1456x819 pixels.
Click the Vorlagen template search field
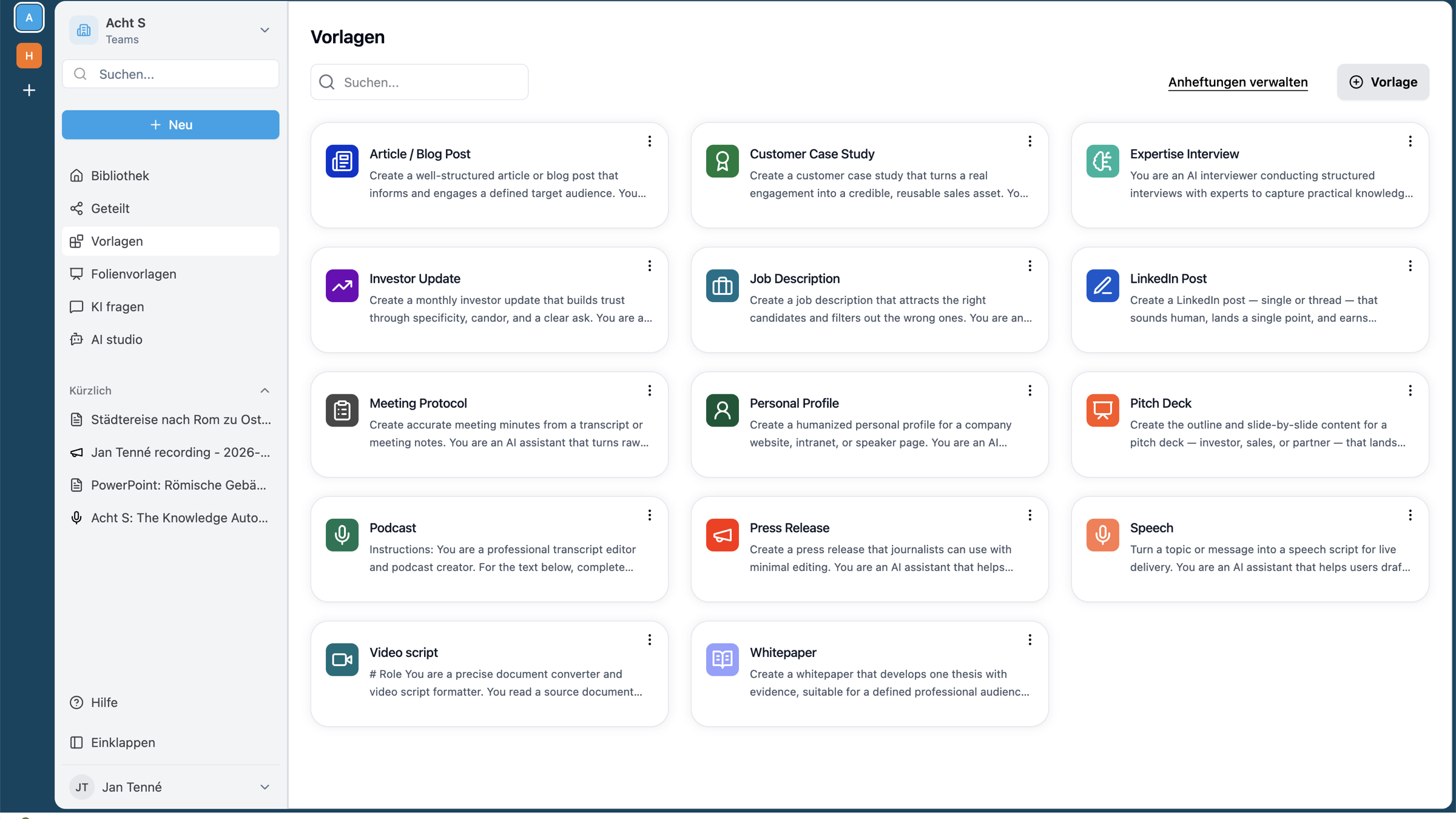pos(419,82)
